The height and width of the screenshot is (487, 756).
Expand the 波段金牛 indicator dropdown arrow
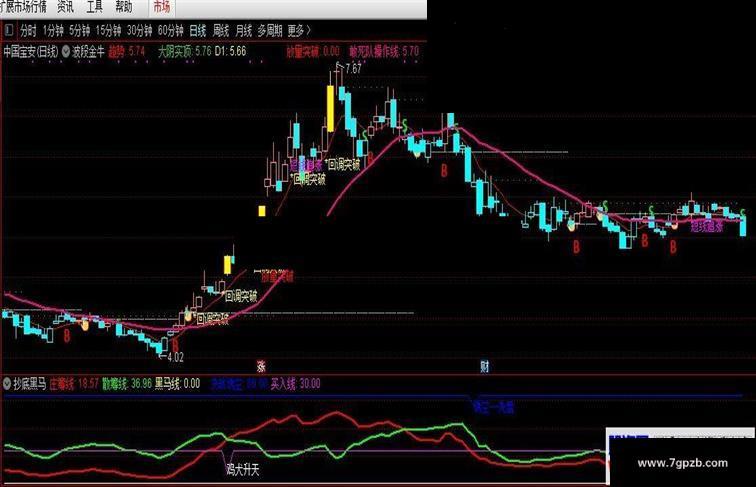(66, 52)
